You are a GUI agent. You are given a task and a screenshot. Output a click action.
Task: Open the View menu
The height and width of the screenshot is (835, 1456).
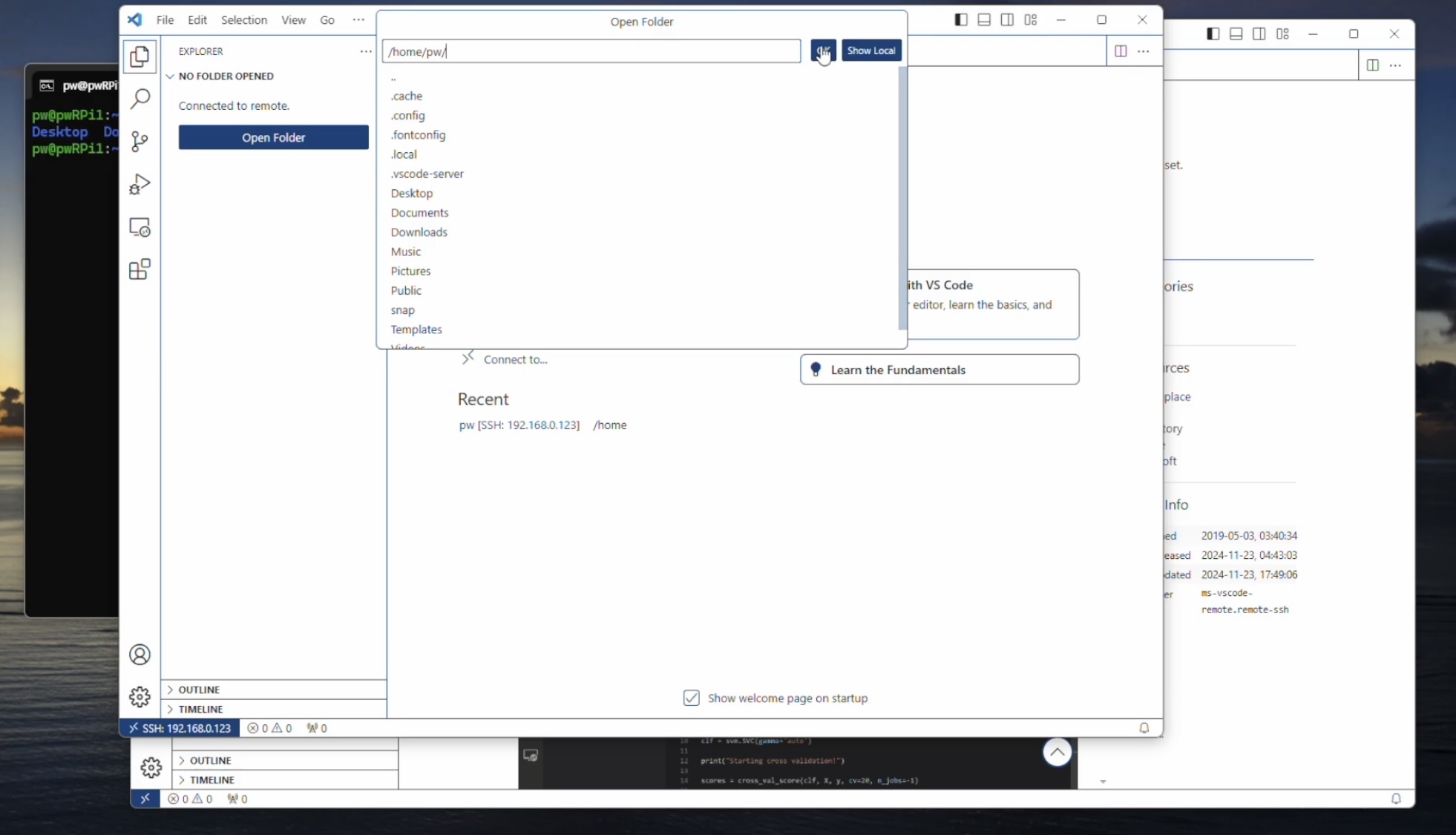293,20
